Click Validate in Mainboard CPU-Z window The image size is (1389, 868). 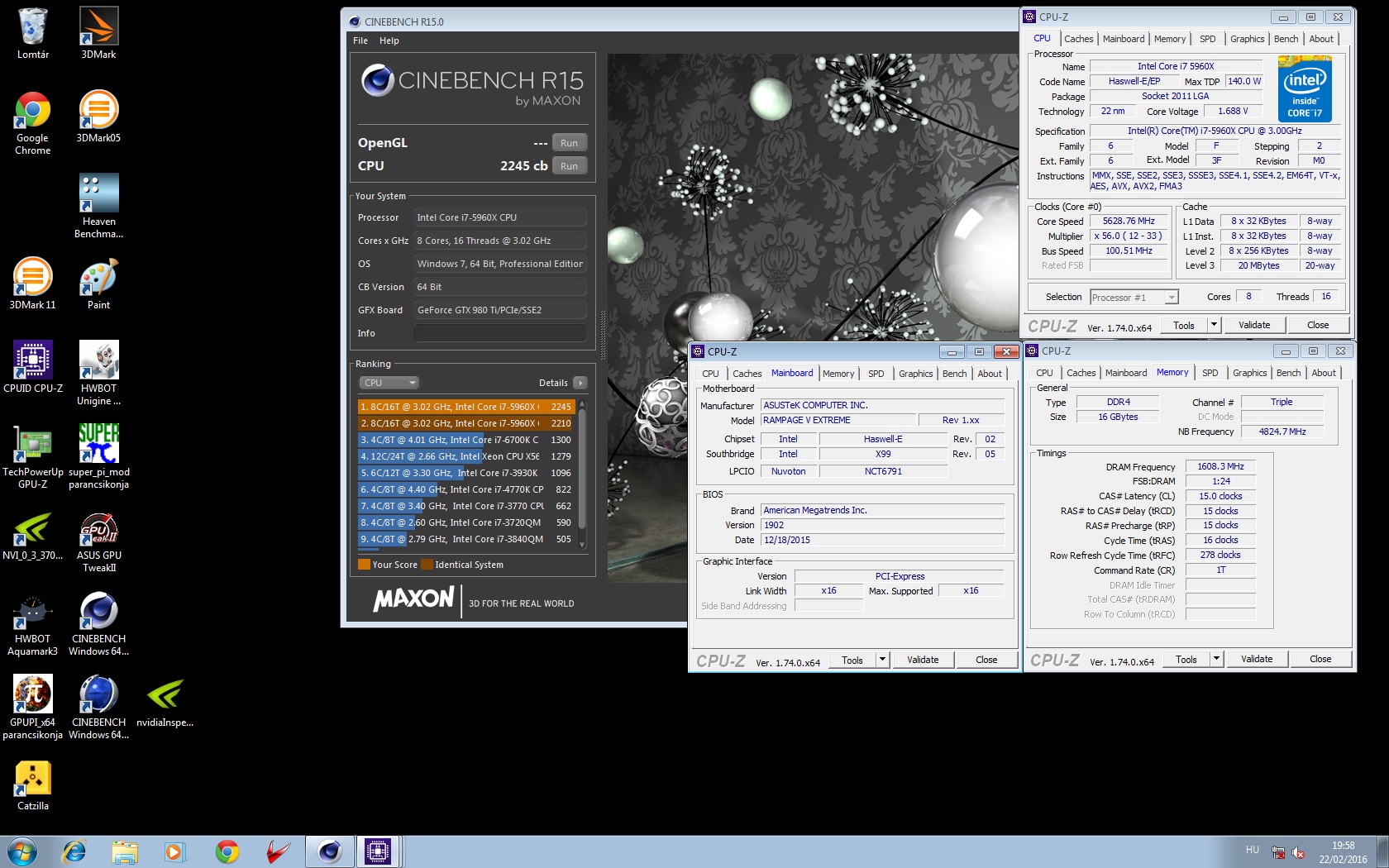coord(923,660)
